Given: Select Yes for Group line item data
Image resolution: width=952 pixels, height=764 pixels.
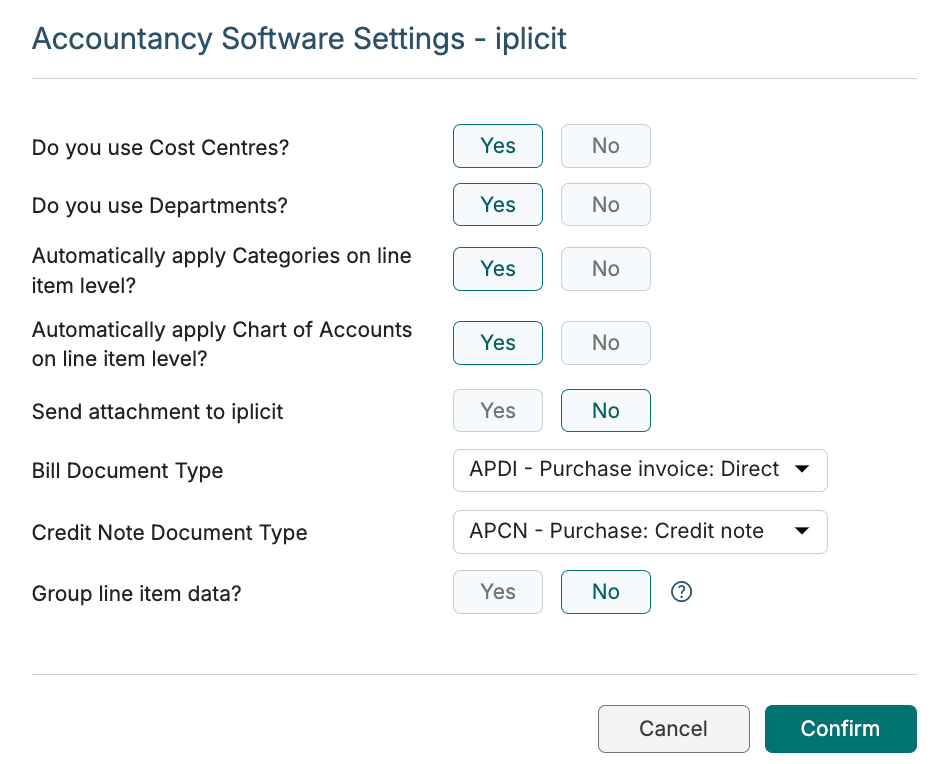Looking at the screenshot, I should tap(498, 592).
